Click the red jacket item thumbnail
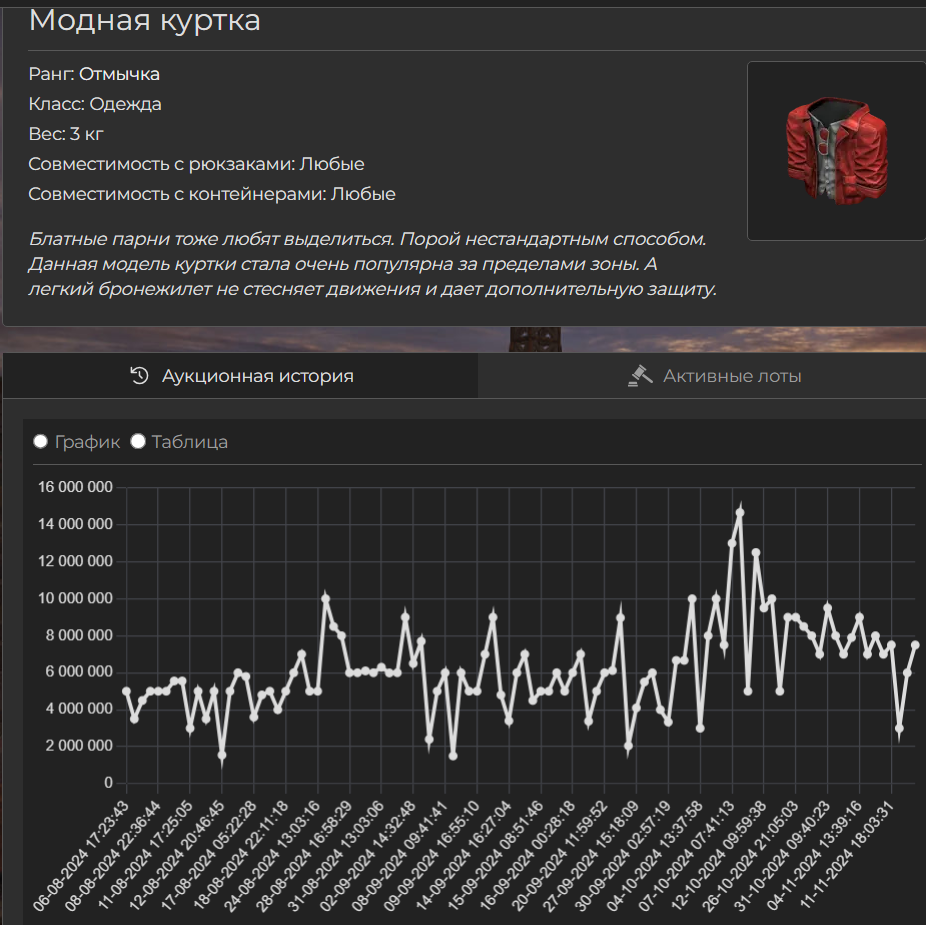926x925 pixels. (836, 151)
